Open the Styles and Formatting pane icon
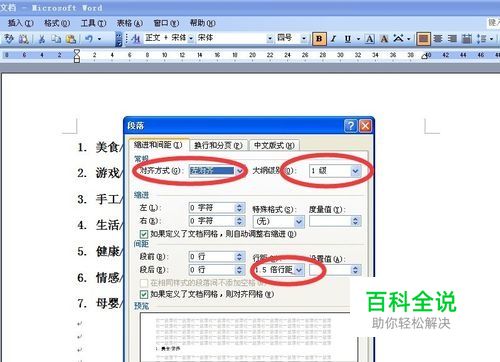500x362 pixels. tap(135, 39)
